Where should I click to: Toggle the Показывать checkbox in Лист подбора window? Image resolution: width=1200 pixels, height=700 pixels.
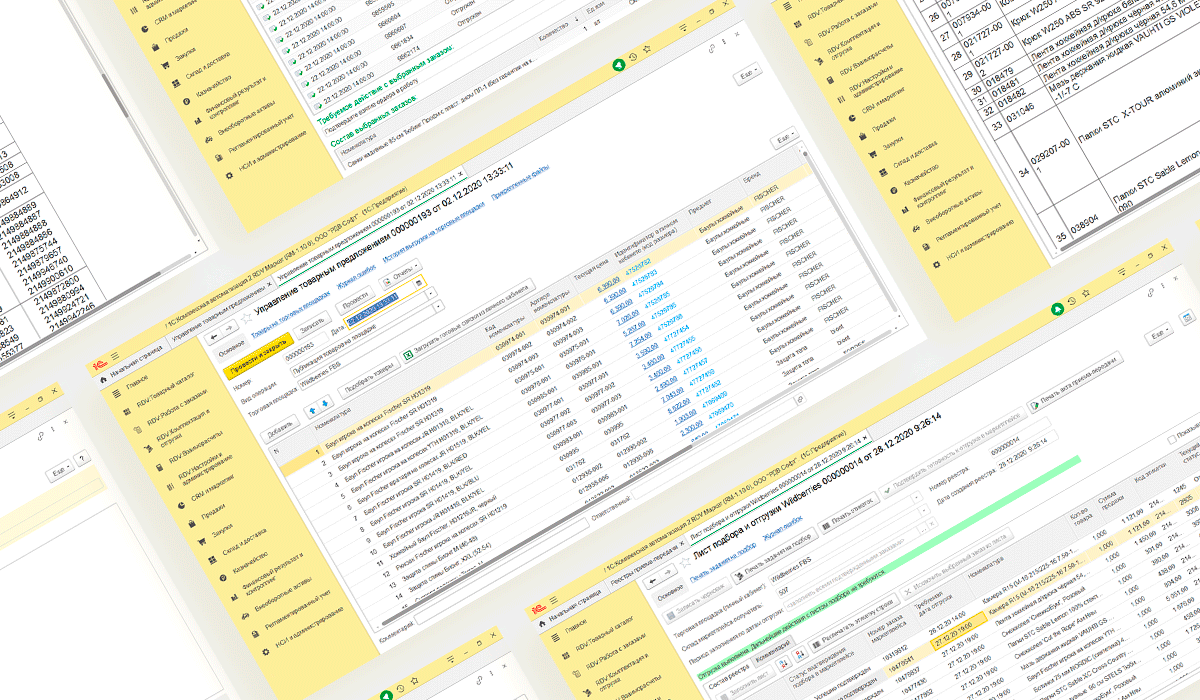coord(1170,441)
